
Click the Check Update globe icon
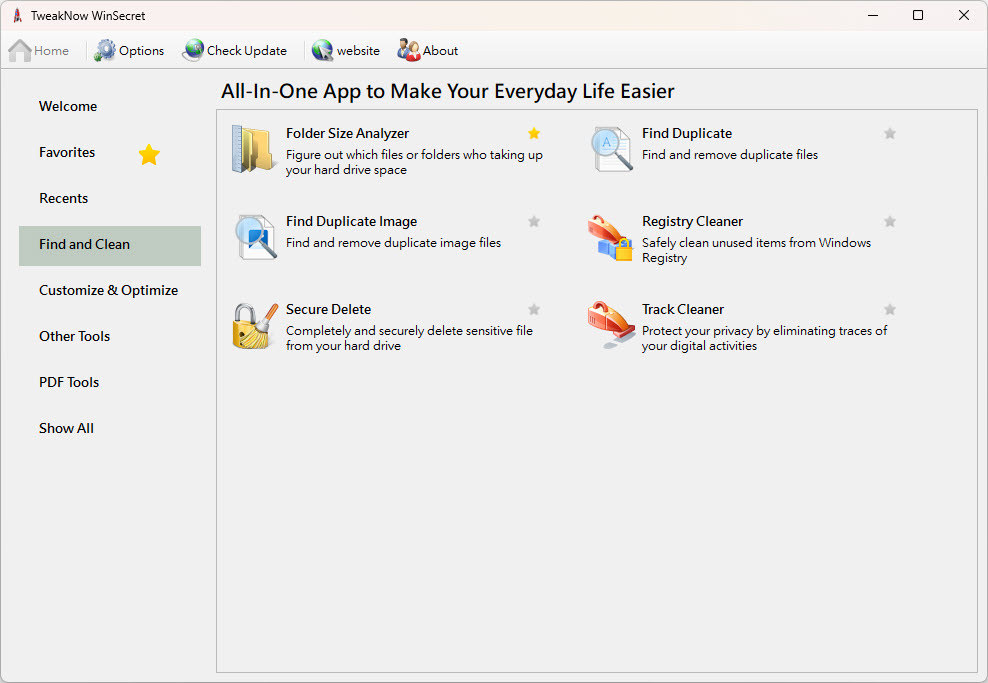point(193,51)
